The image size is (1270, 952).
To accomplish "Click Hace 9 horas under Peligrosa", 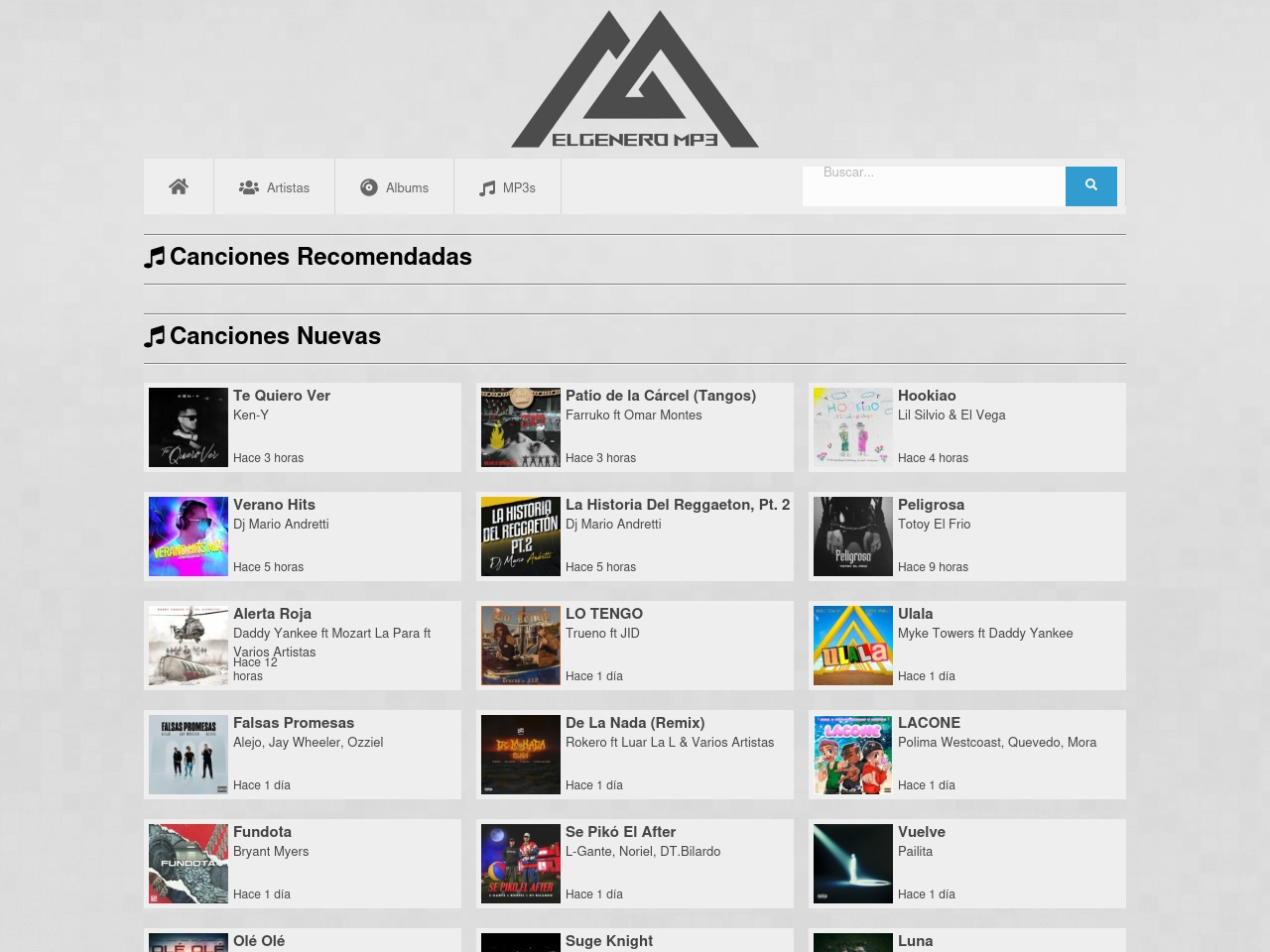I will (x=933, y=567).
